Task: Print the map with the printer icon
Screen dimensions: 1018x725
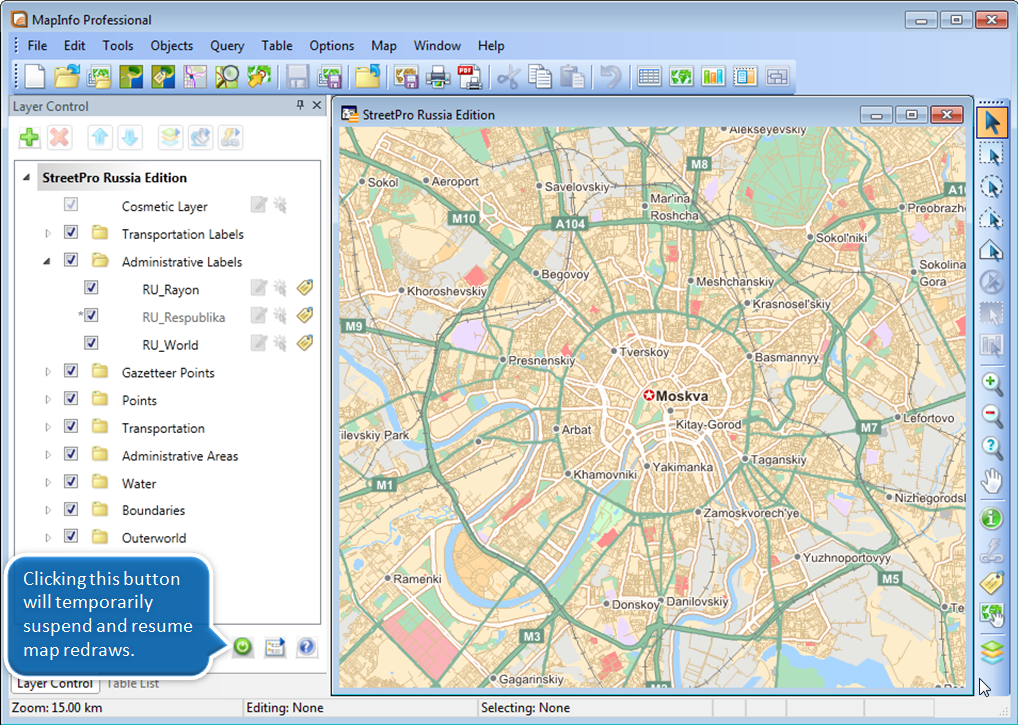Action: (438, 77)
